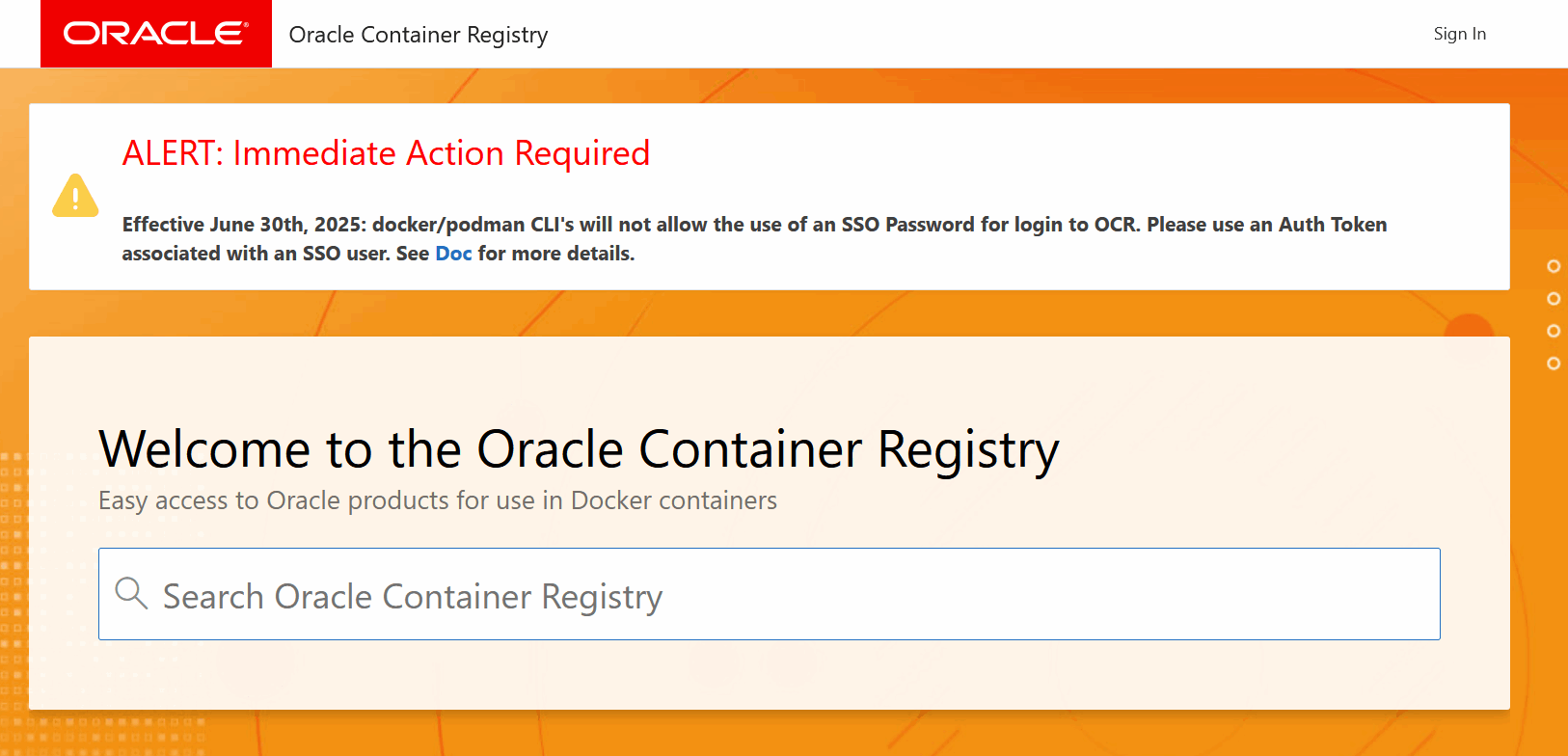
Task: Click the yellow warning triangle icon
Action: (x=75, y=196)
